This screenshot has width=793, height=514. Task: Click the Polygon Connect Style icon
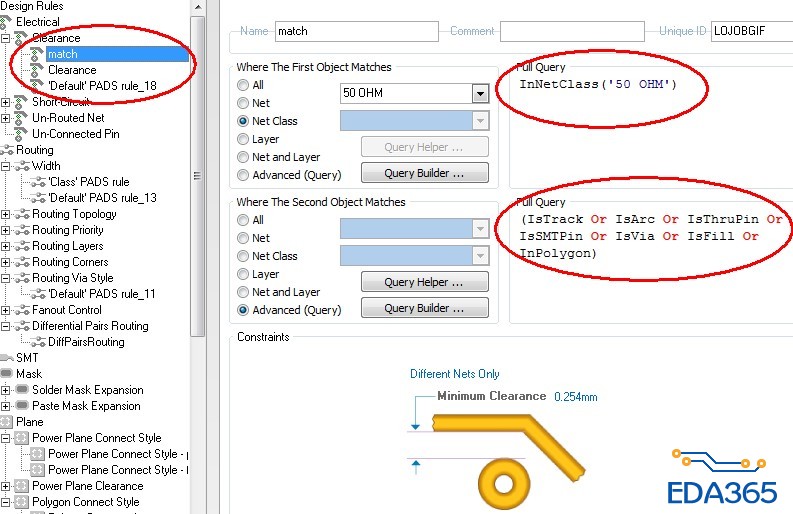[x=22, y=502]
